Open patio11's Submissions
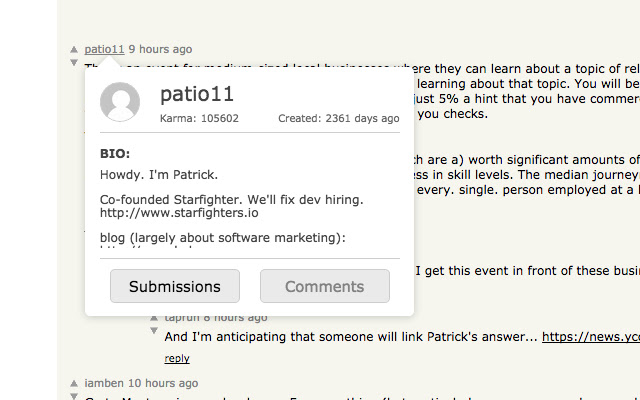This screenshot has width=640, height=400. click(175, 286)
